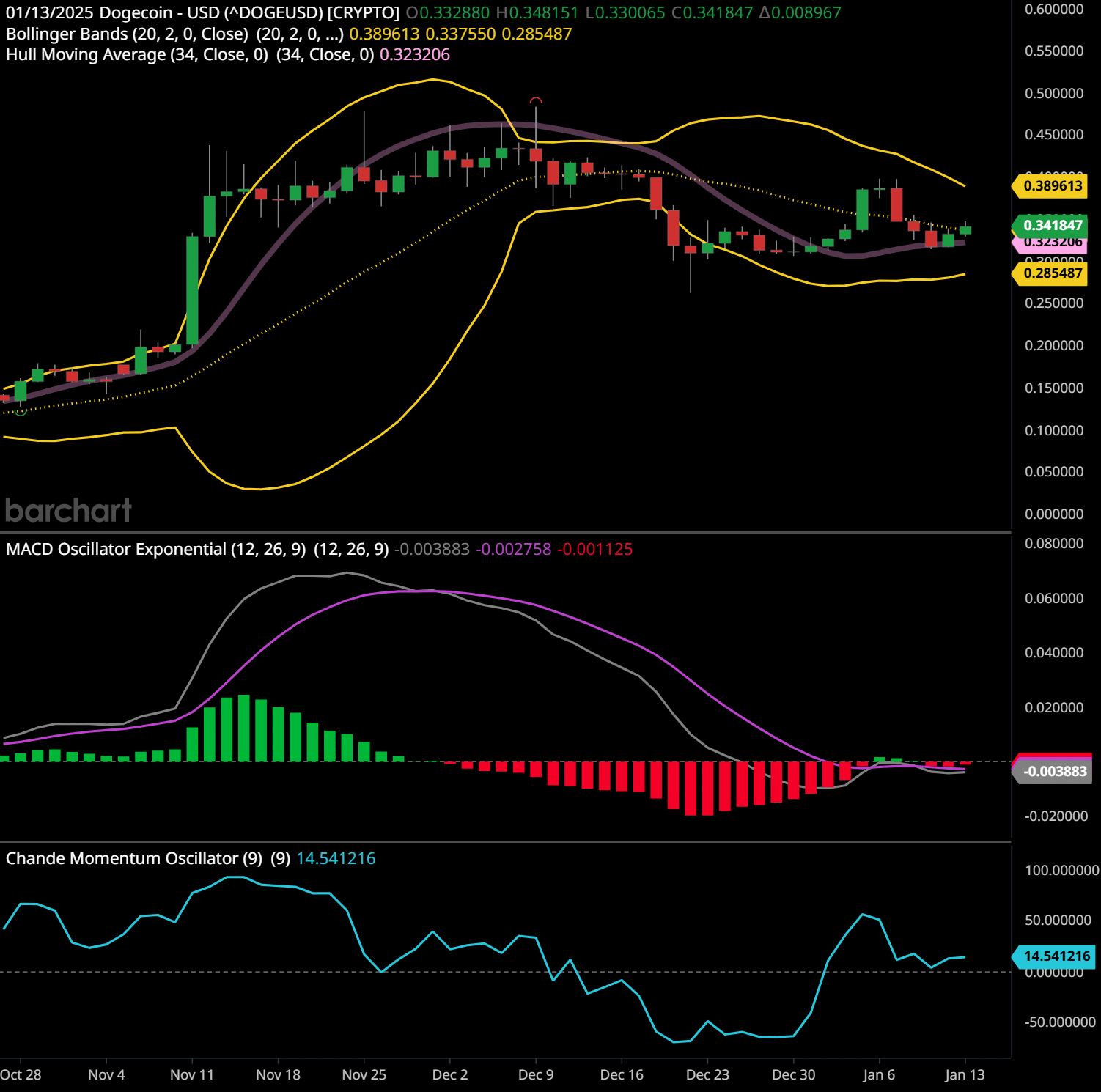Click the gray -0.003883 value in MACD header
Screen dimensions: 1101x1092
coord(432,549)
